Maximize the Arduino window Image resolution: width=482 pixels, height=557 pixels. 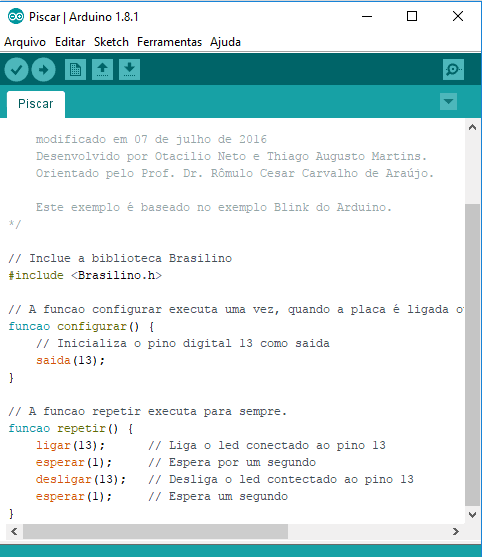click(412, 16)
